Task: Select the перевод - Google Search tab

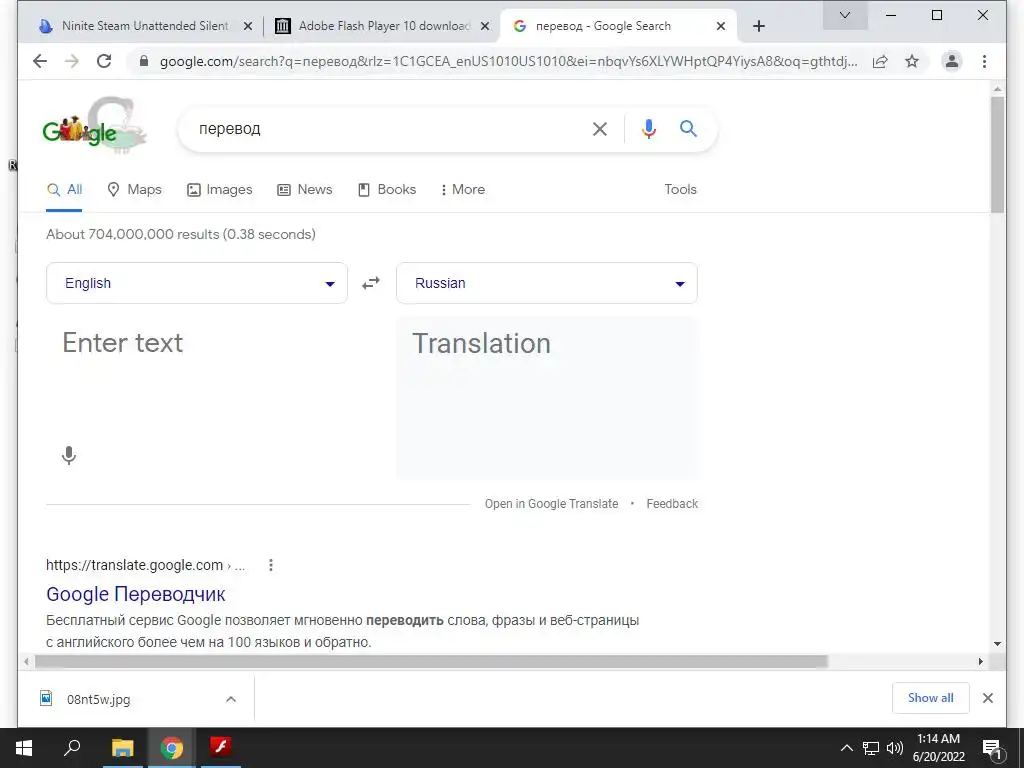Action: point(617,26)
